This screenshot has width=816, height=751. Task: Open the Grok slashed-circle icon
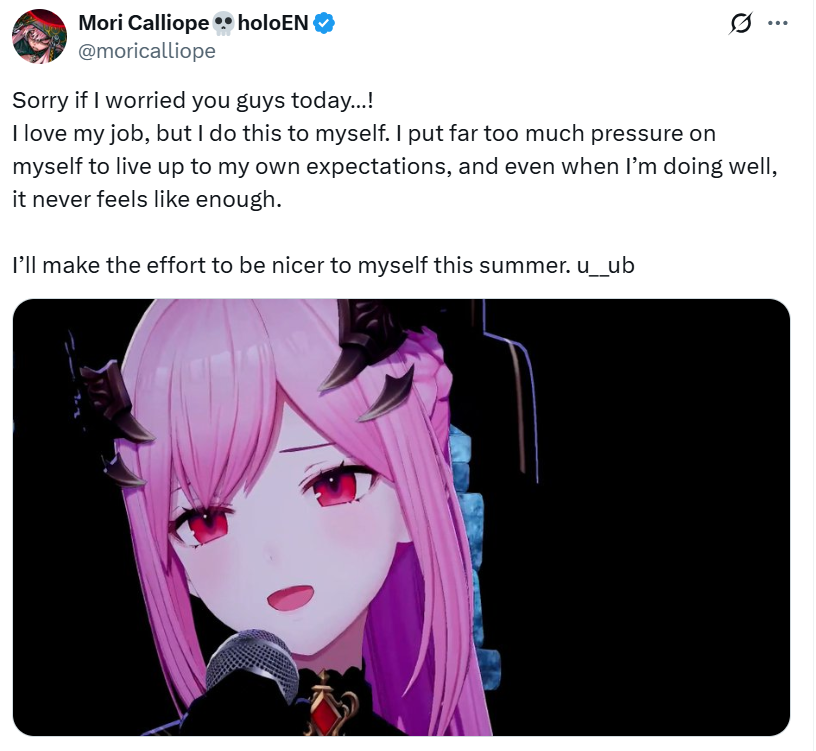point(740,23)
